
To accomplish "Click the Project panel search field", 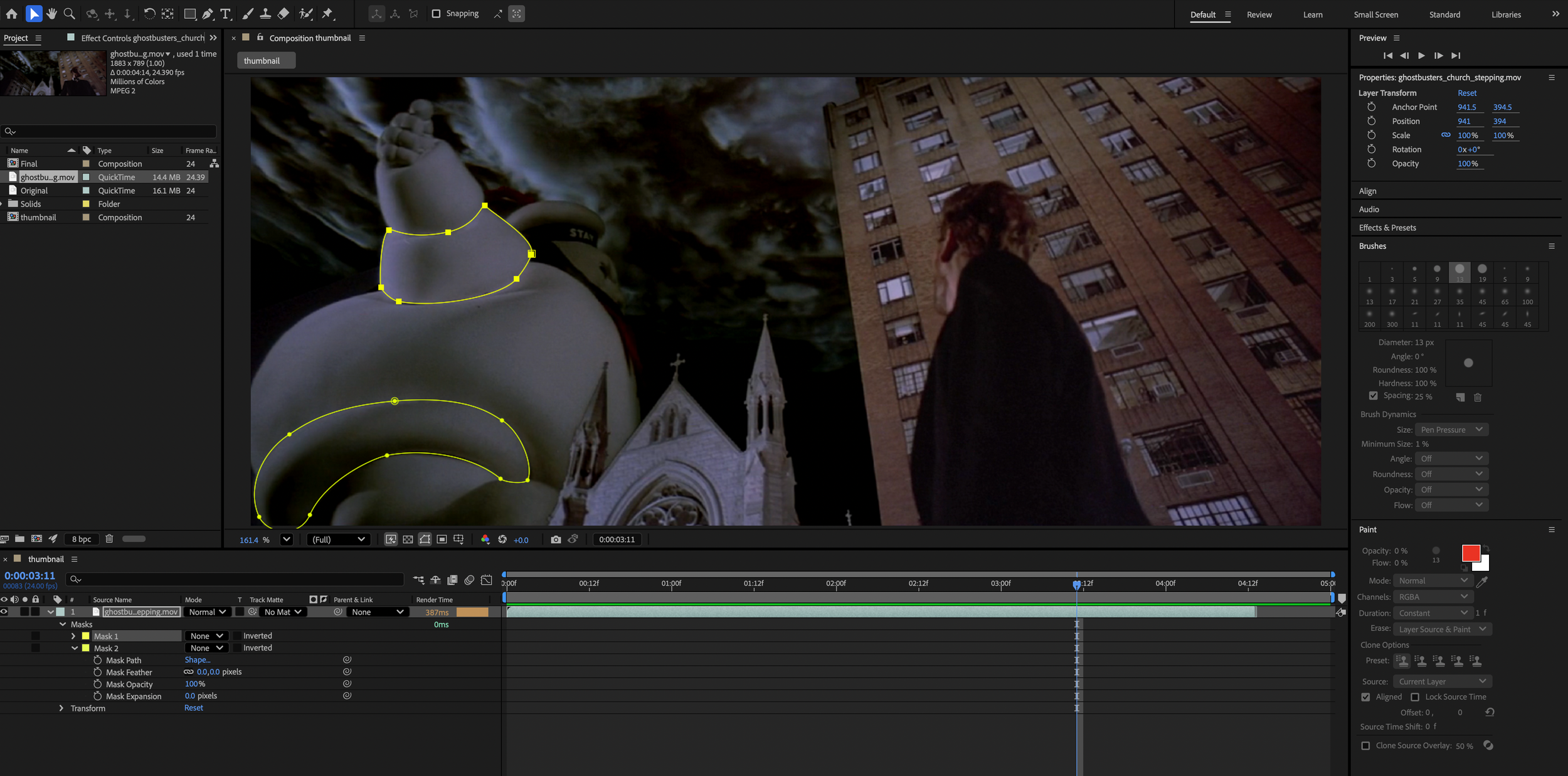I will (109, 131).
